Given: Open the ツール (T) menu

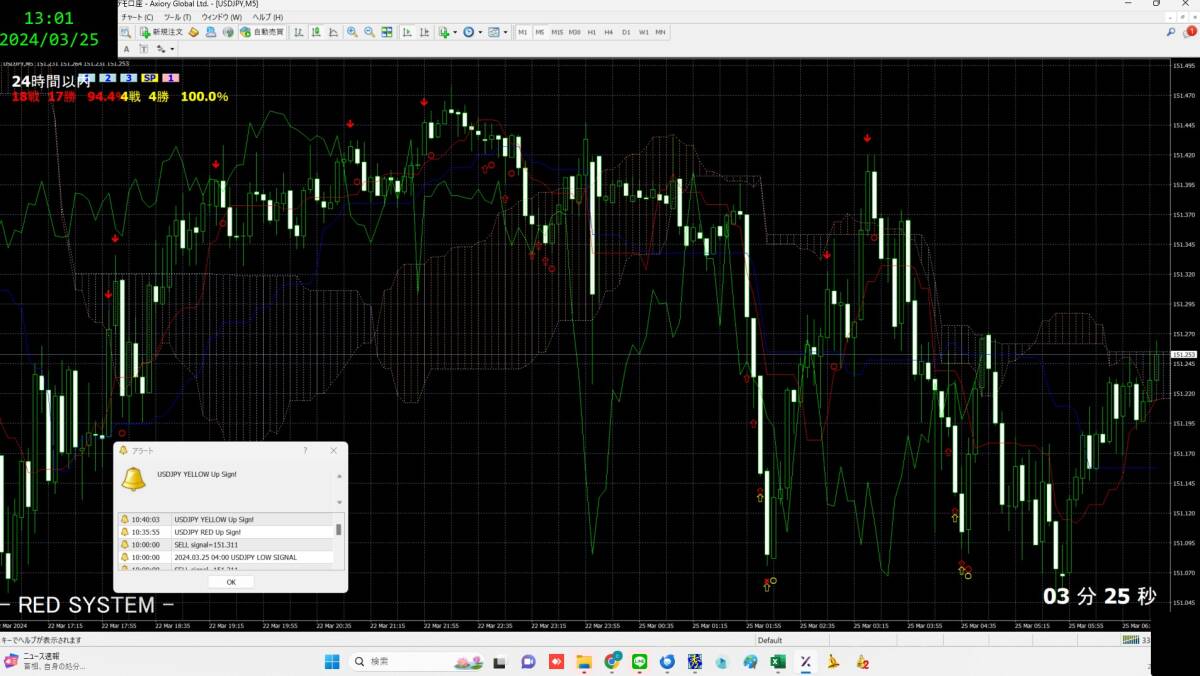Looking at the screenshot, I should (177, 17).
